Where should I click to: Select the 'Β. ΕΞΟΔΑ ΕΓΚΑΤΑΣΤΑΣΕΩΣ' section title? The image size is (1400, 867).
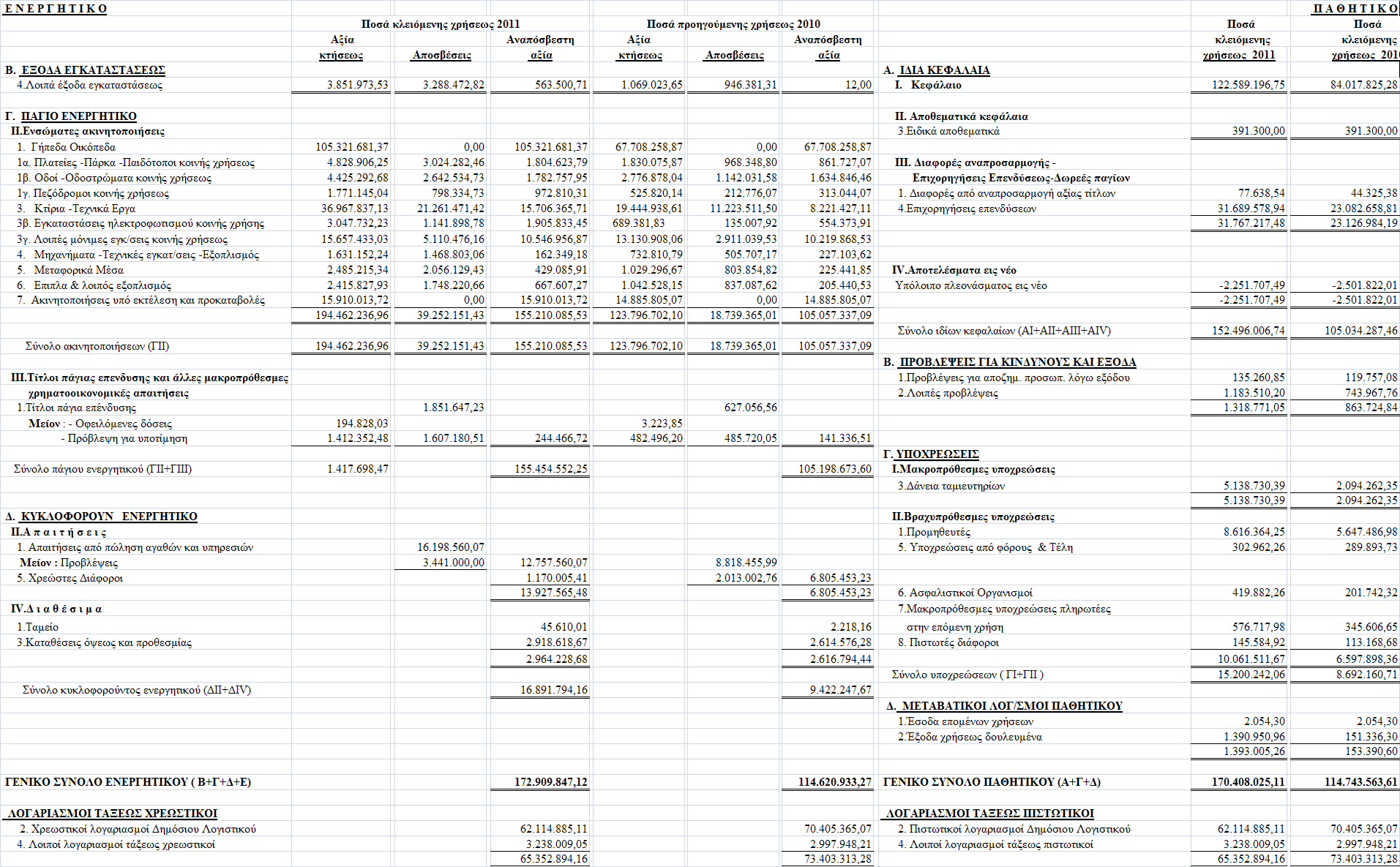tap(85, 70)
